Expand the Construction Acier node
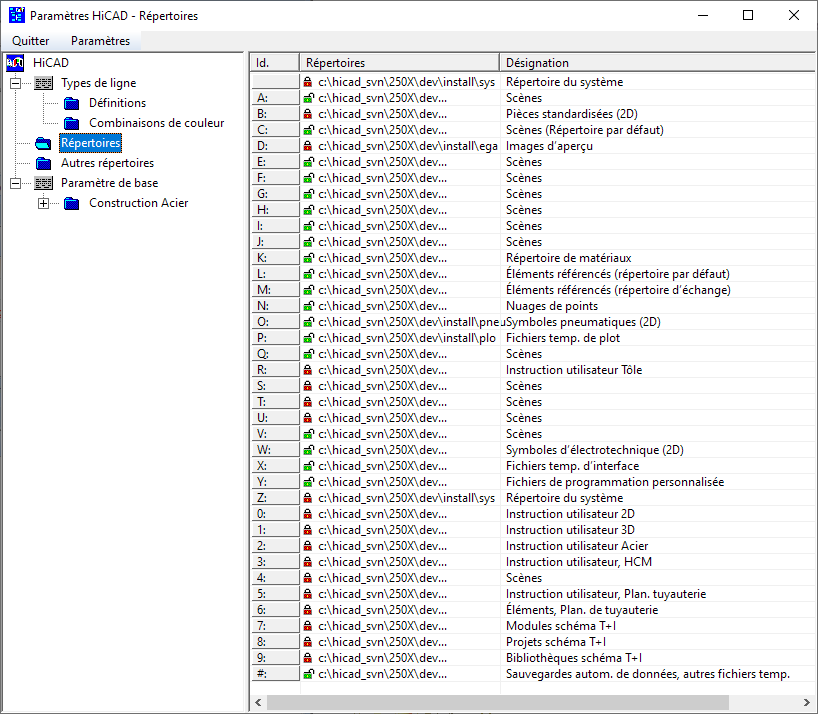 pyautogui.click(x=44, y=203)
